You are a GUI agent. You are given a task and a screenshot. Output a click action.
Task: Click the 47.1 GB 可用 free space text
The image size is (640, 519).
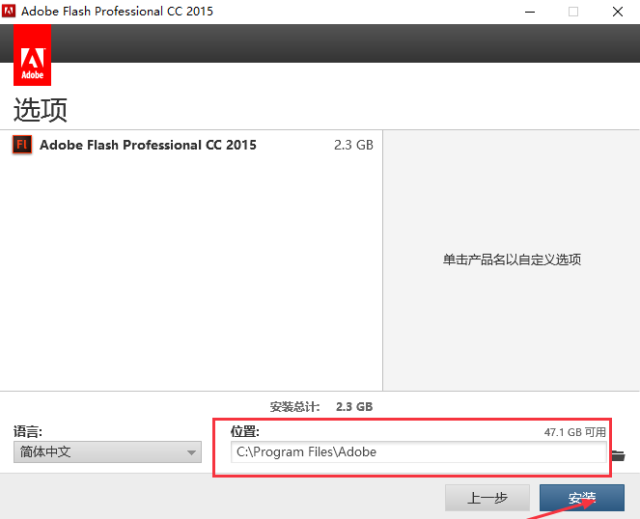pyautogui.click(x=574, y=432)
